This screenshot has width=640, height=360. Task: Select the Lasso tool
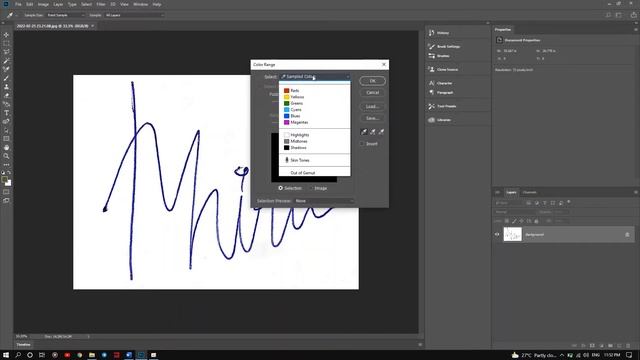(6, 52)
